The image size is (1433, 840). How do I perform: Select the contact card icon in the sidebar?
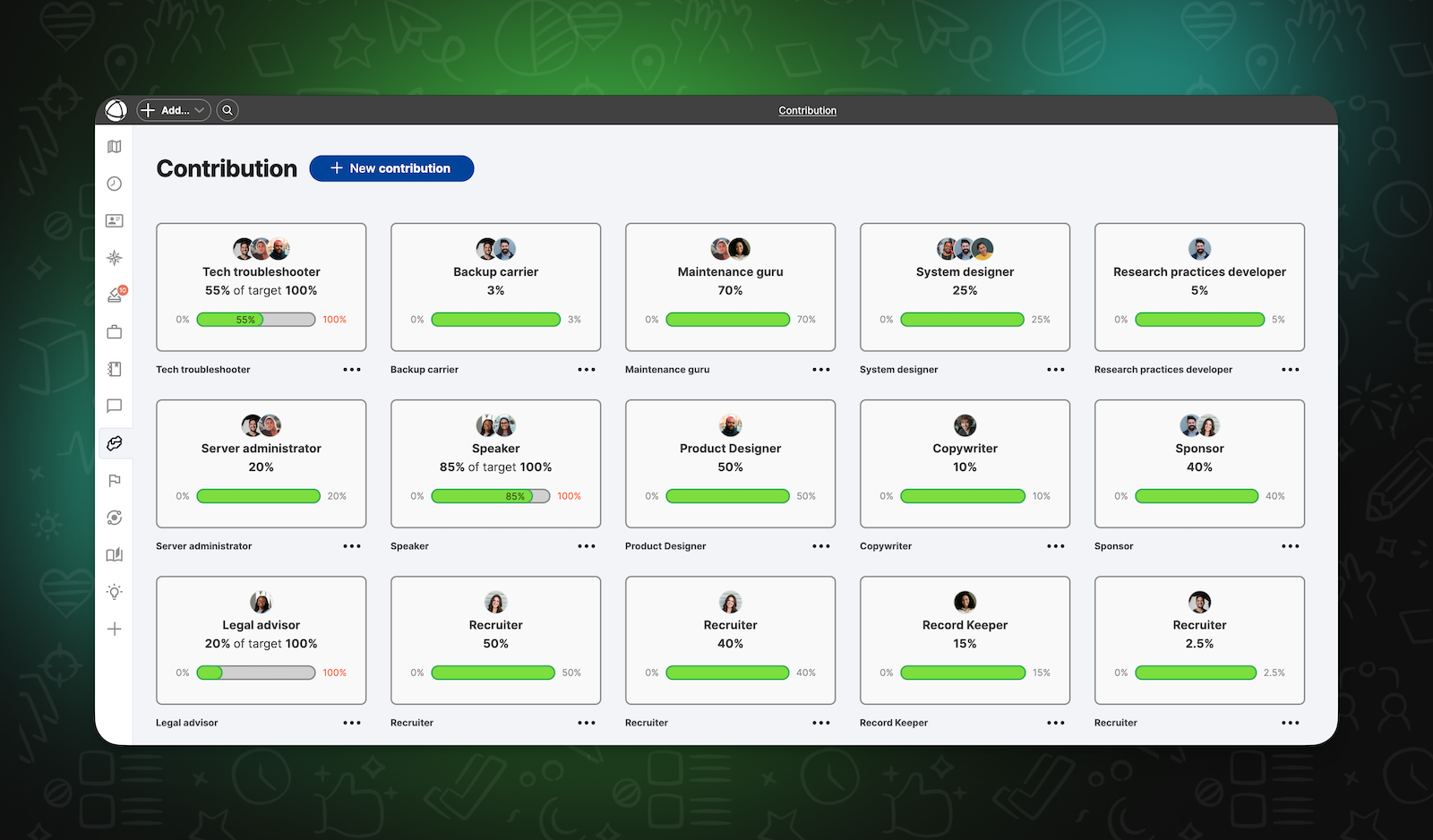(x=114, y=220)
